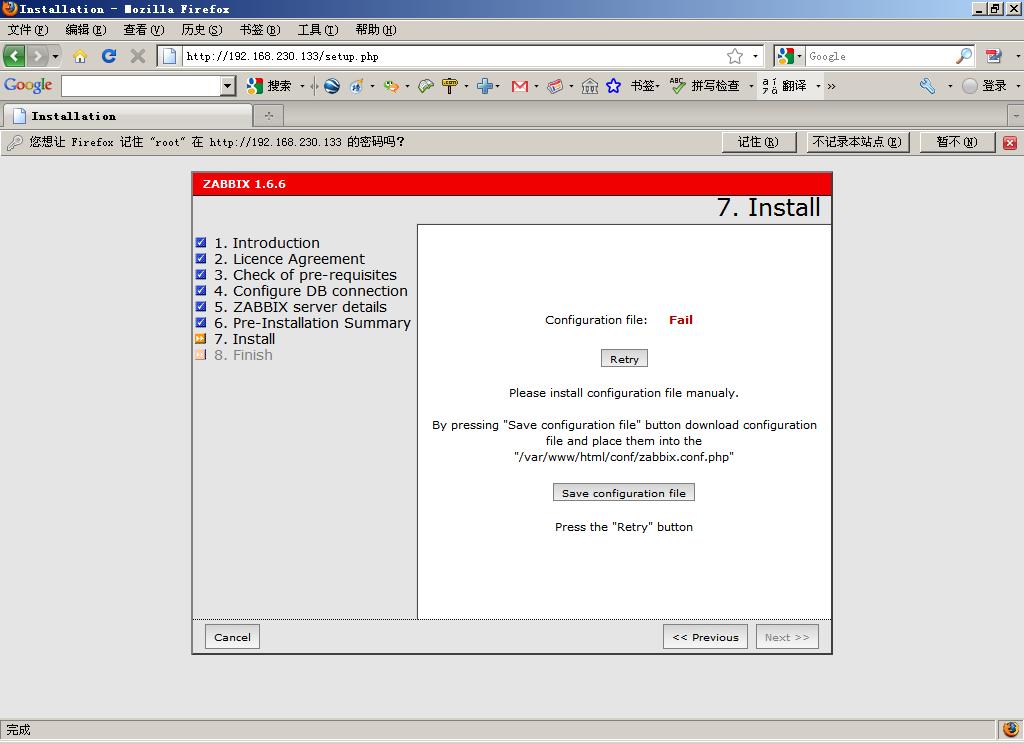The width and height of the screenshot is (1024, 744).
Task: Close the password notification bar
Action: pos(1010,142)
